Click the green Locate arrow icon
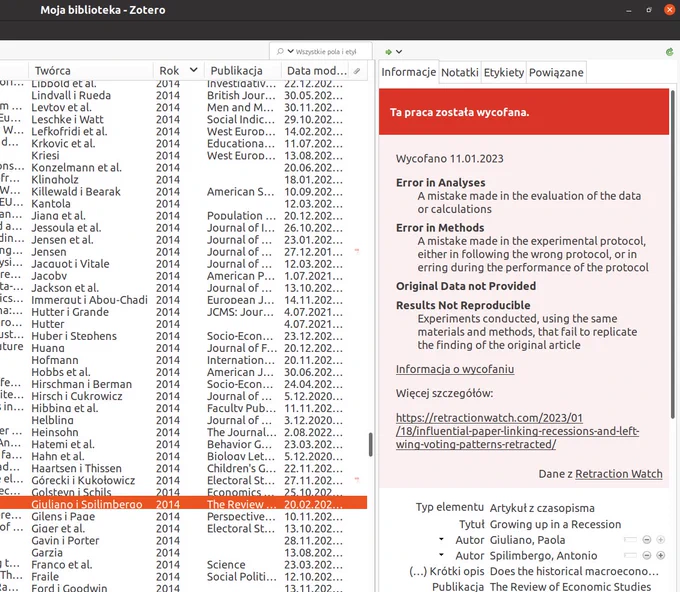Viewport: 680px width, 592px height. pyautogui.click(x=388, y=52)
